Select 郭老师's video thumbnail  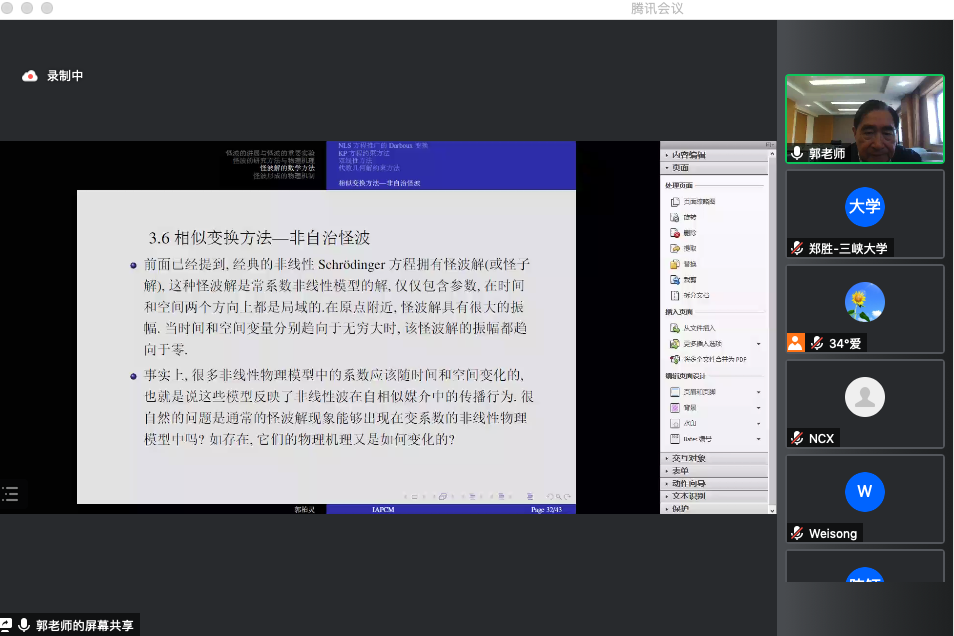[x=864, y=117]
